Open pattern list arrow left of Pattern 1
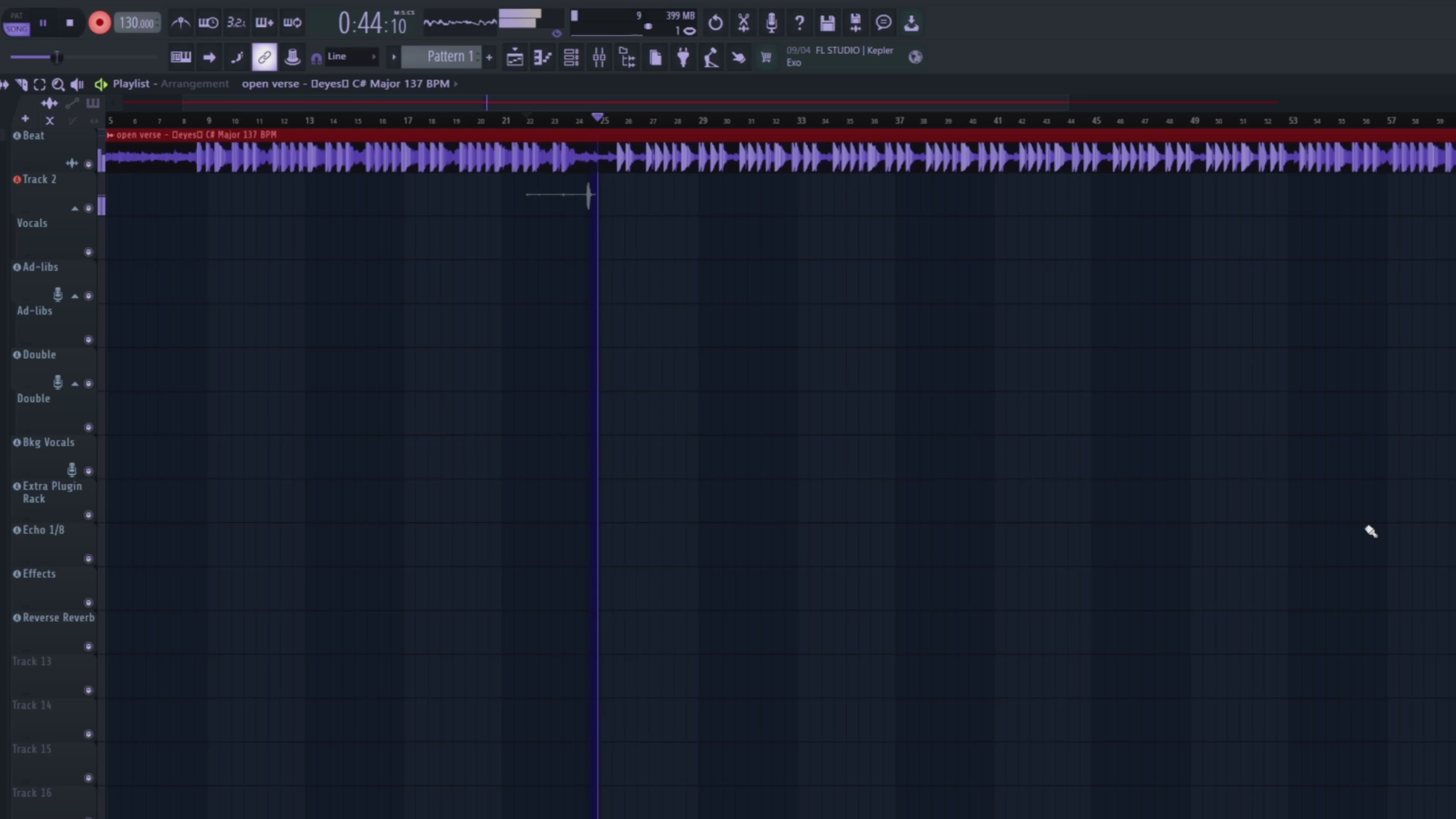The height and width of the screenshot is (819, 1456). pos(394,57)
